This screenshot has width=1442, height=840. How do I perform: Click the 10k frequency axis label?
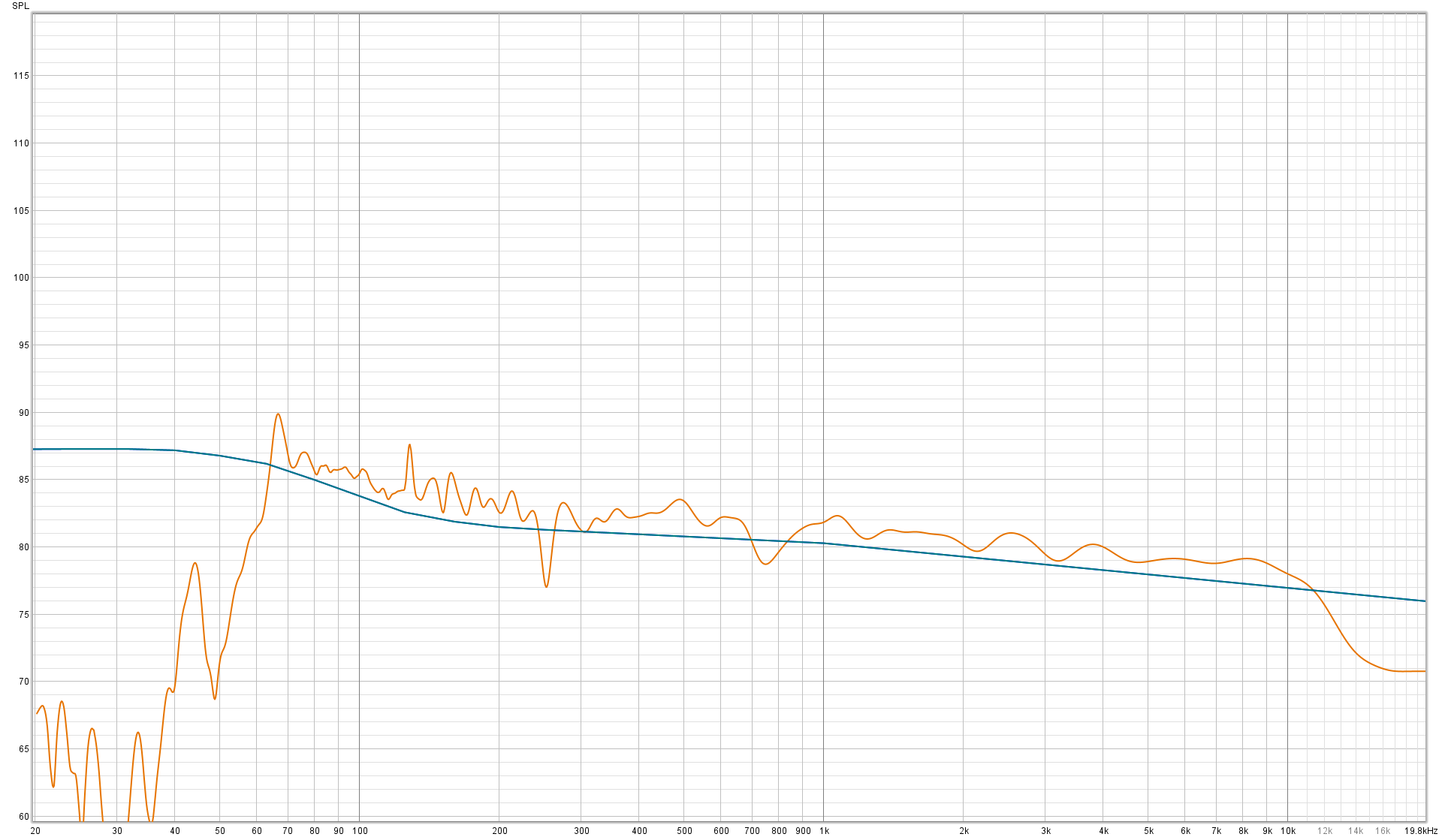[1288, 831]
